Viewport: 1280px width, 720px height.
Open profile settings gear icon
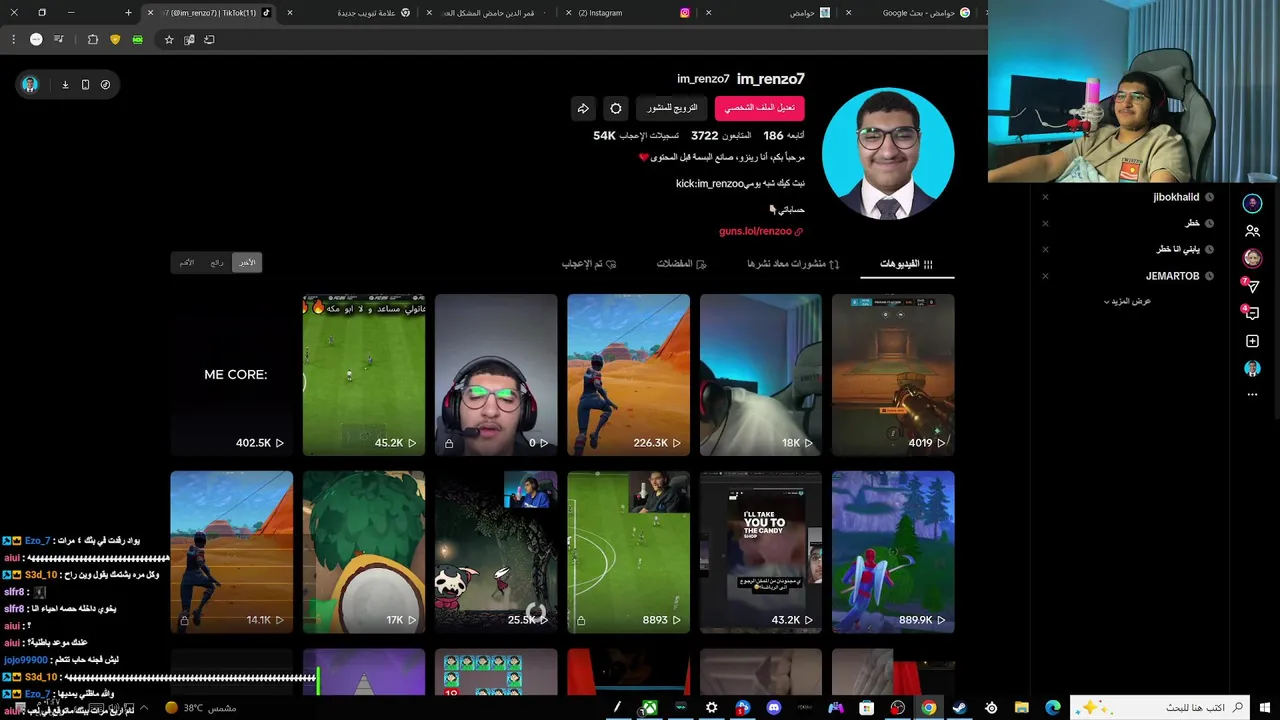pos(616,108)
